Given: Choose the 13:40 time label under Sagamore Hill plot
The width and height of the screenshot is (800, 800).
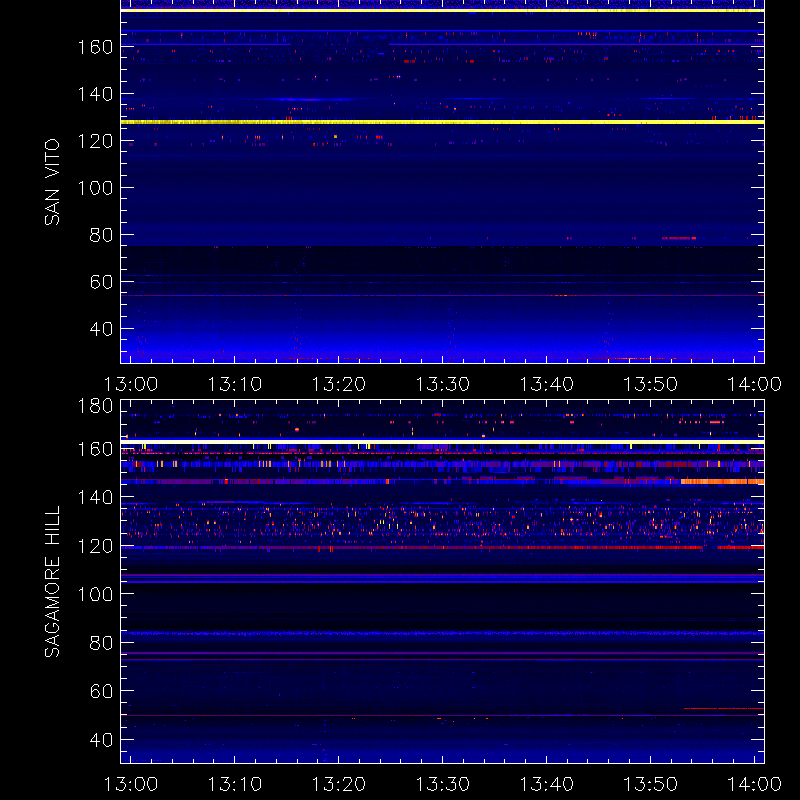Looking at the screenshot, I should point(546,784).
